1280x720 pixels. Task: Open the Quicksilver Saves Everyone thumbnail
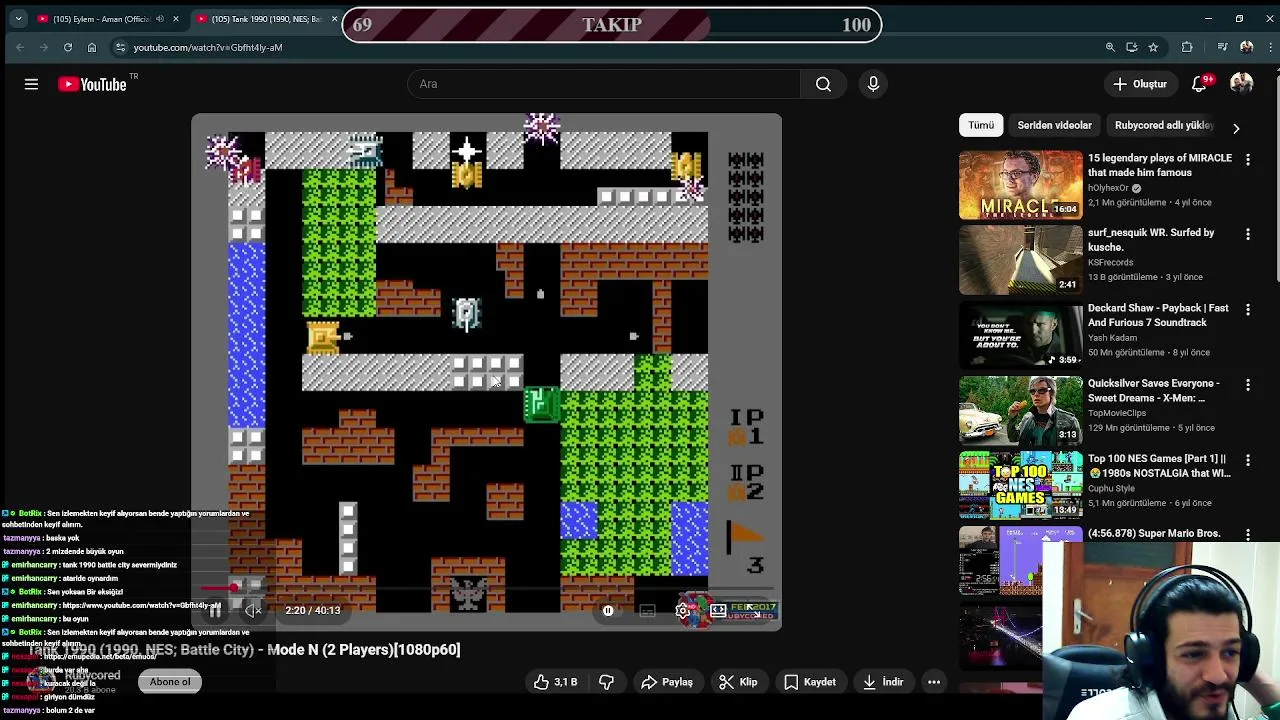1020,410
